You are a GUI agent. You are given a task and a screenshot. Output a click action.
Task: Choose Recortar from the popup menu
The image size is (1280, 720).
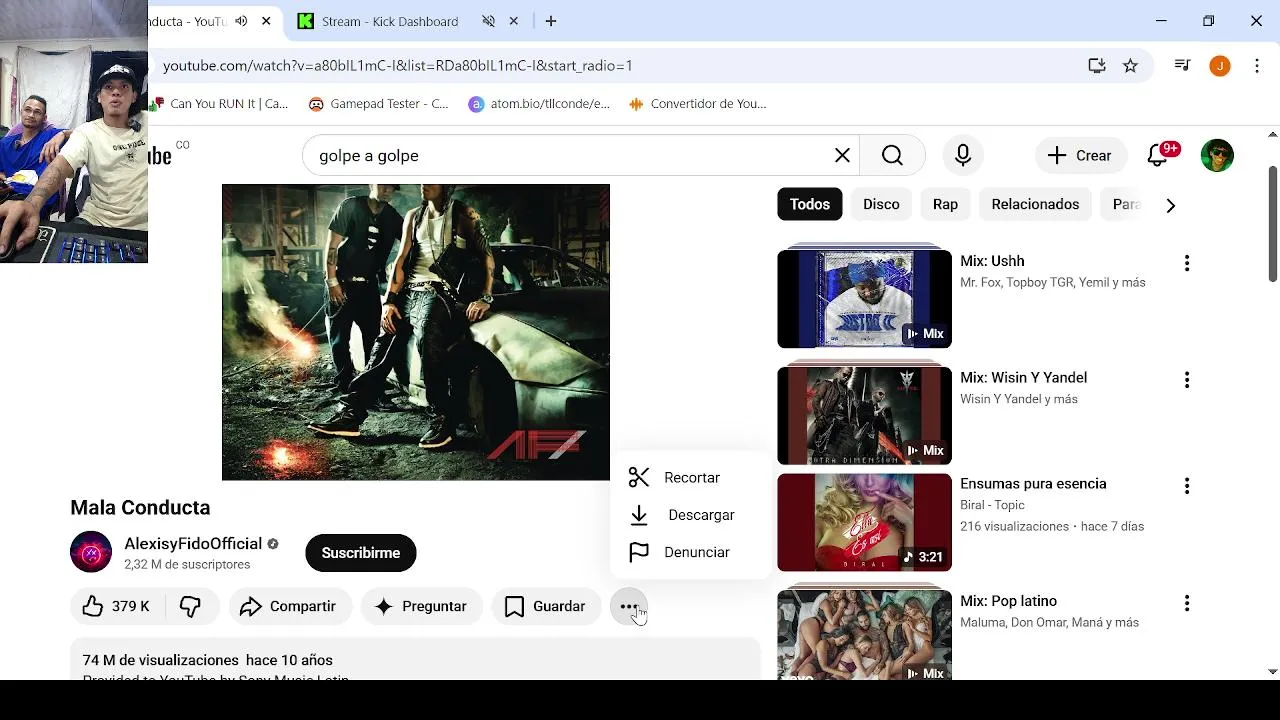(x=690, y=478)
